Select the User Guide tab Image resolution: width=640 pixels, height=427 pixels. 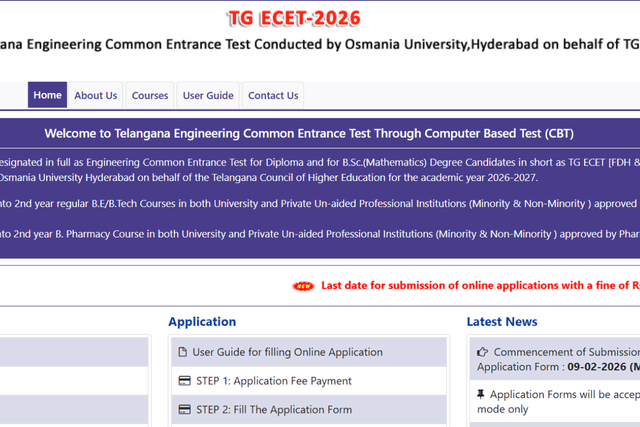[208, 95]
